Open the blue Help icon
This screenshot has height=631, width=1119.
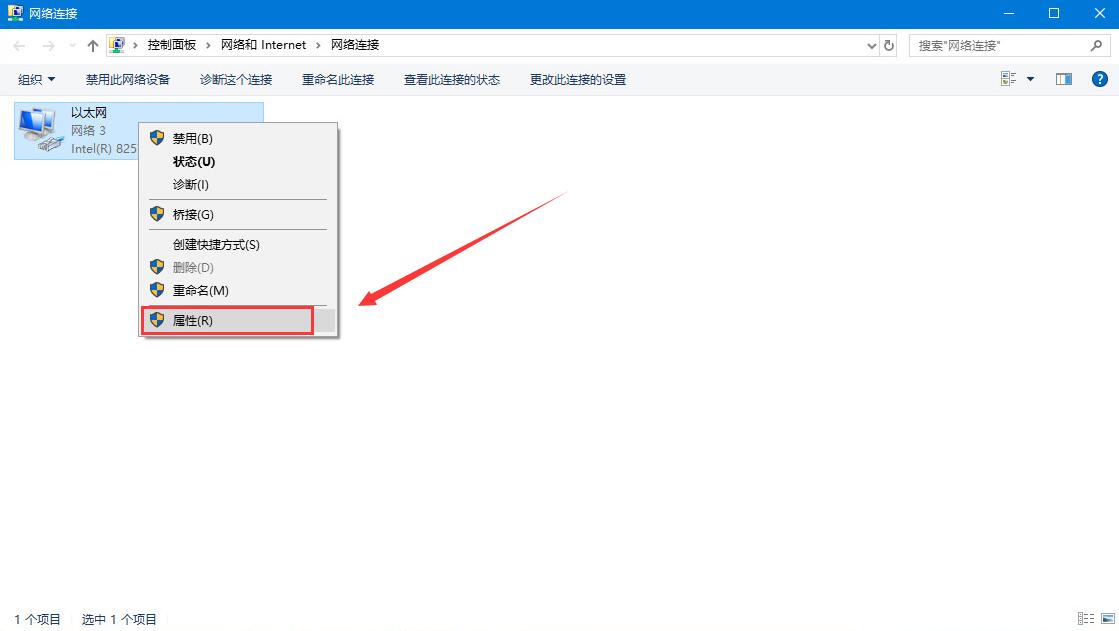[x=1100, y=79]
